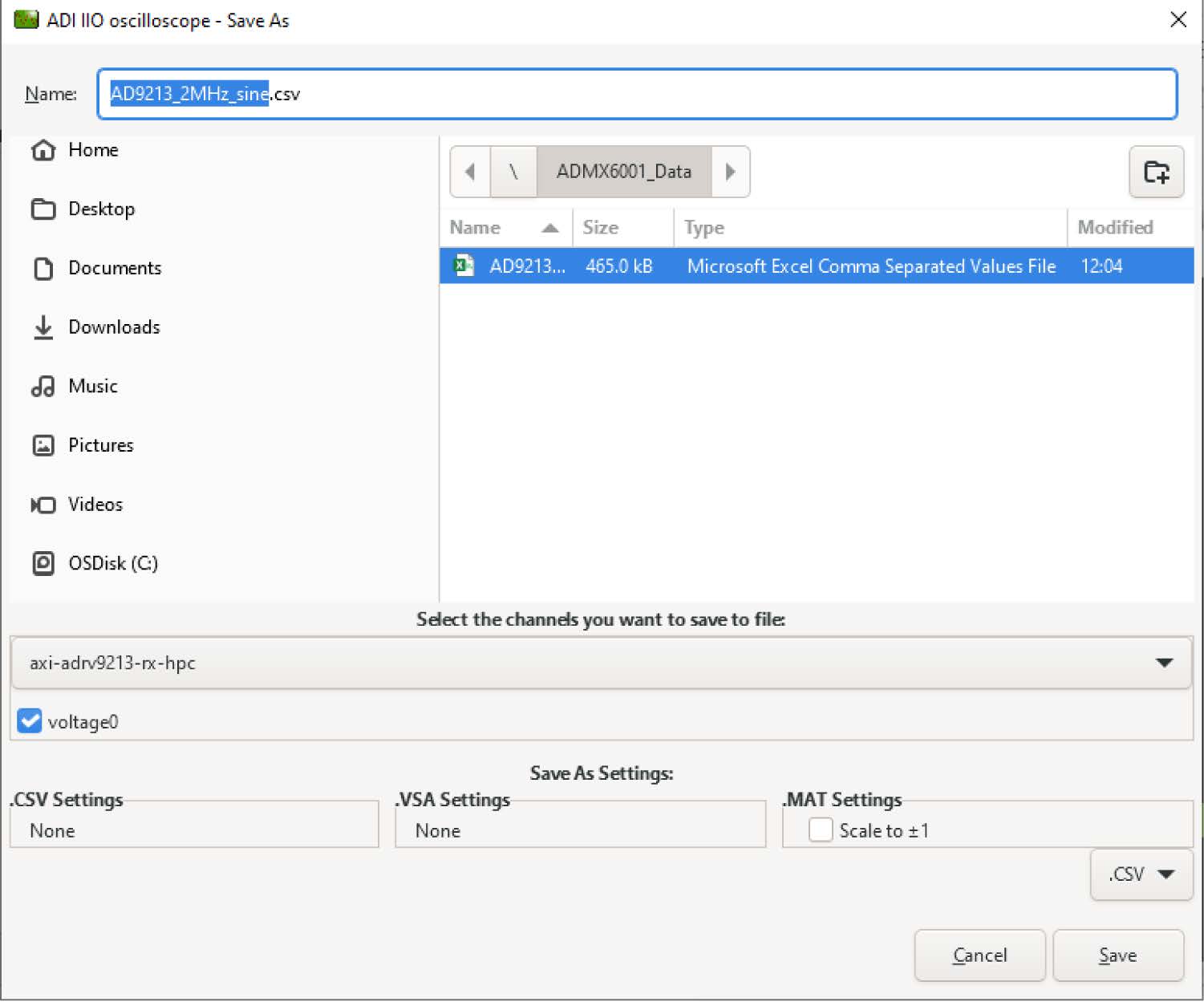The height and width of the screenshot is (1002, 1204).
Task: Open the .CSV file format dropdown
Action: pyautogui.click(x=1141, y=874)
